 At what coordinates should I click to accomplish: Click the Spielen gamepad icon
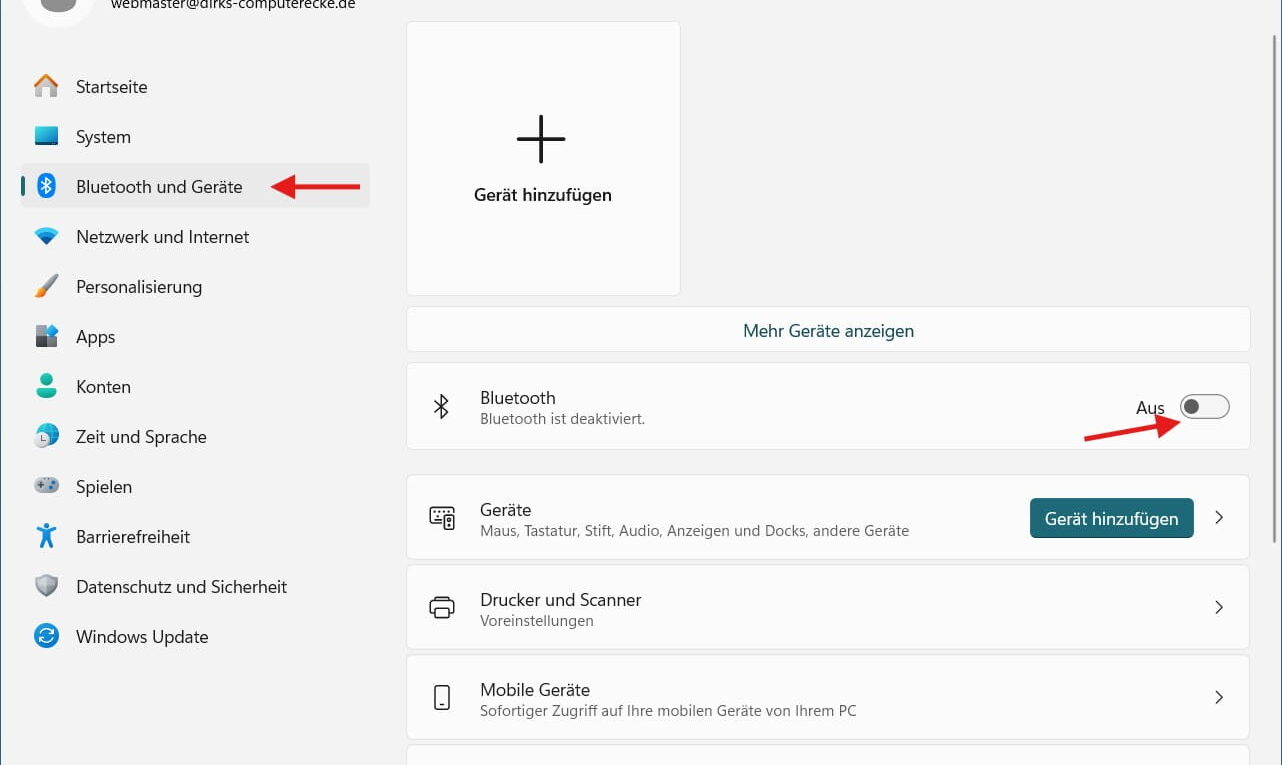pyautogui.click(x=46, y=486)
